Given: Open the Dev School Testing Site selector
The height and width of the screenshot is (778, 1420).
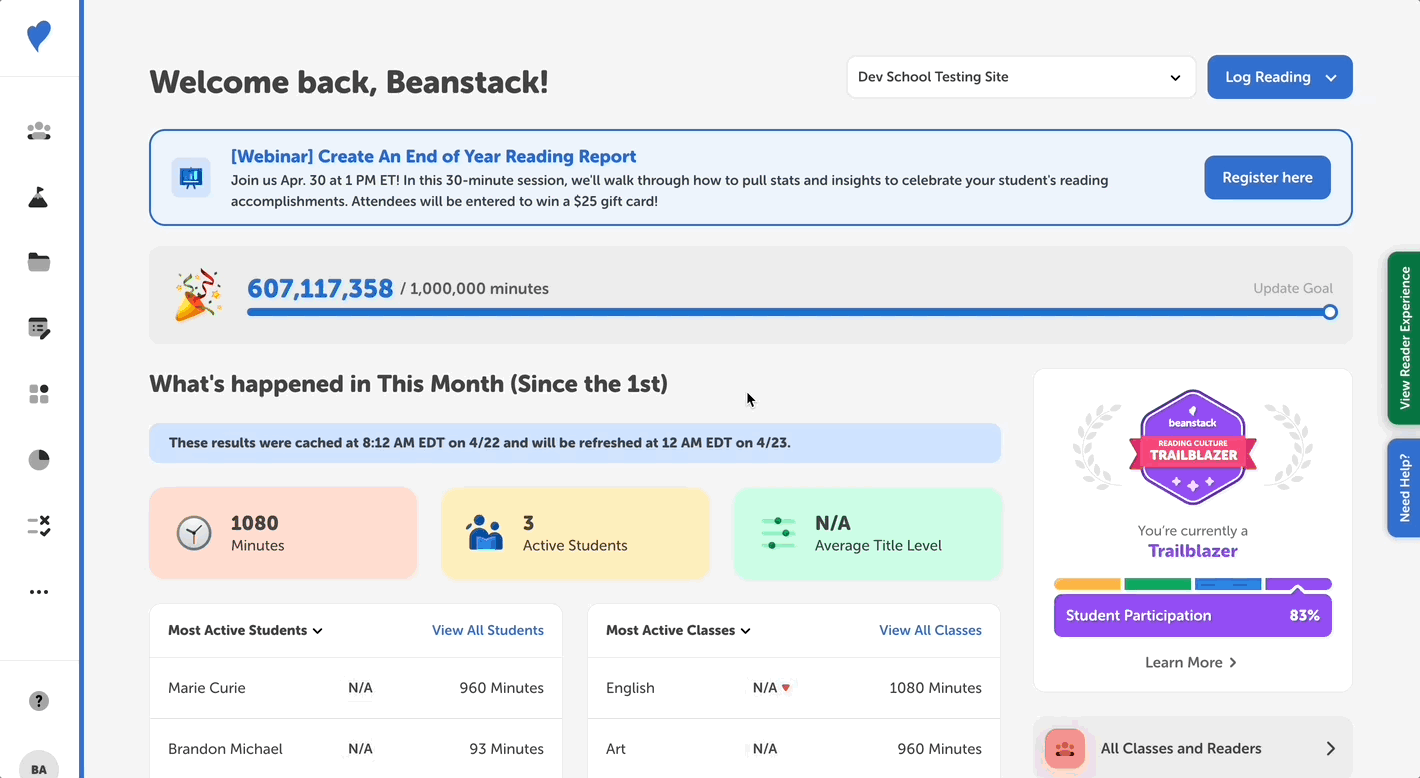Looking at the screenshot, I should point(1020,77).
